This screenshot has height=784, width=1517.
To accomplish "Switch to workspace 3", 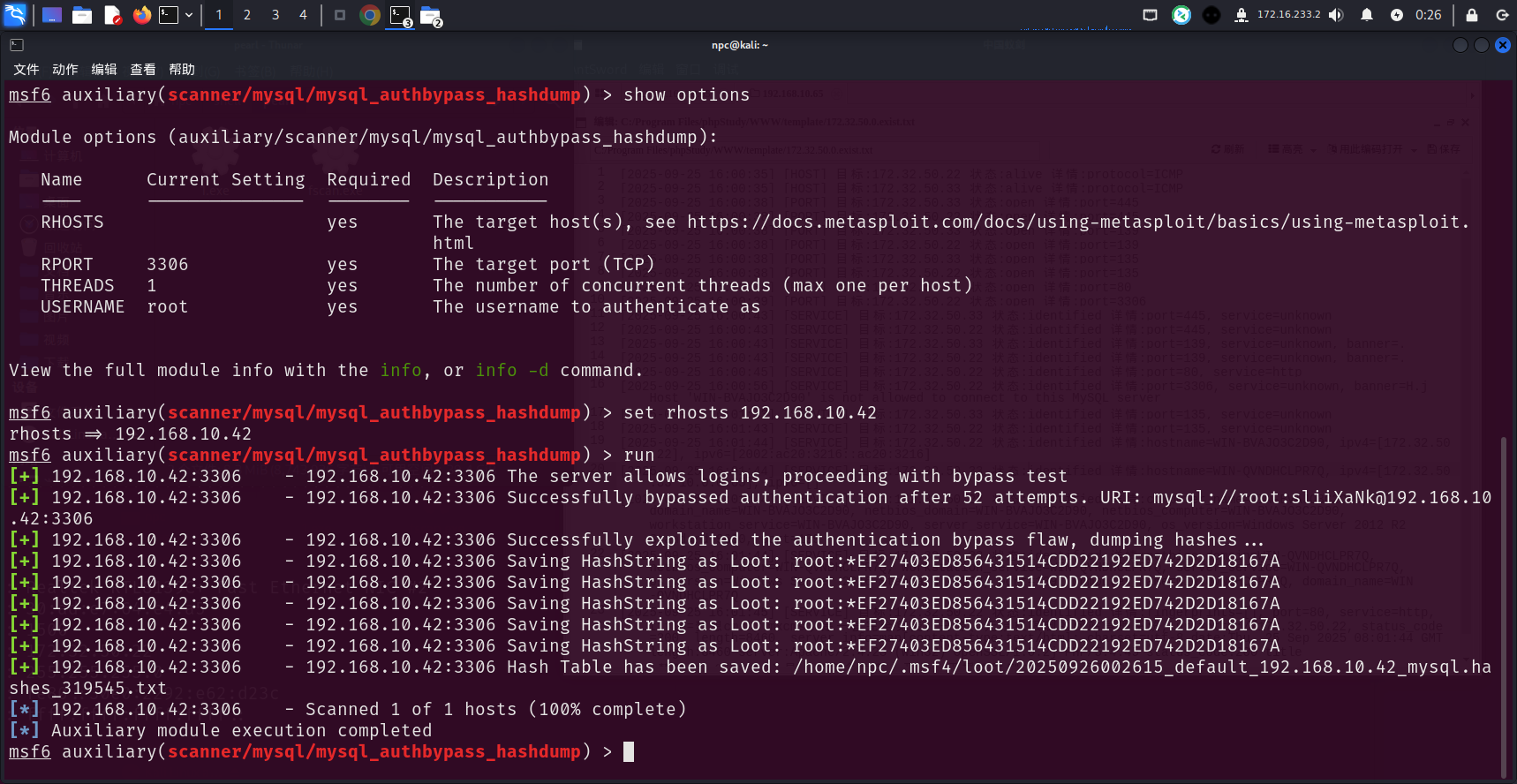I will (x=275, y=15).
